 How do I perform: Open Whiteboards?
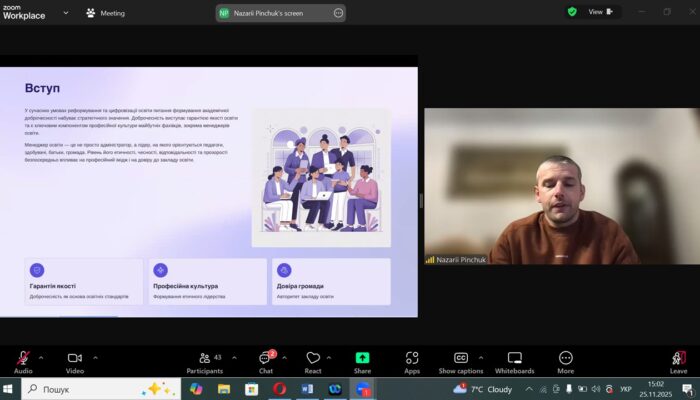[515, 358]
